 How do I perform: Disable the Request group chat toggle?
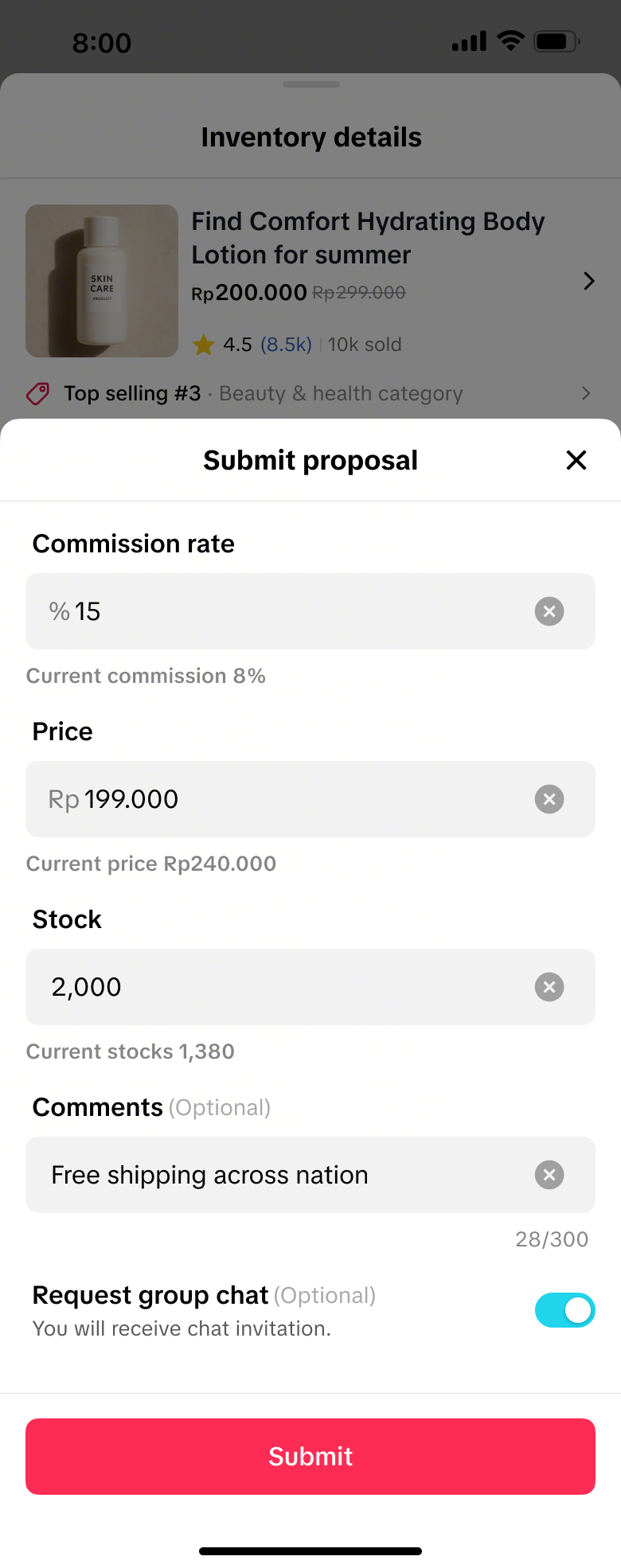(x=565, y=1310)
